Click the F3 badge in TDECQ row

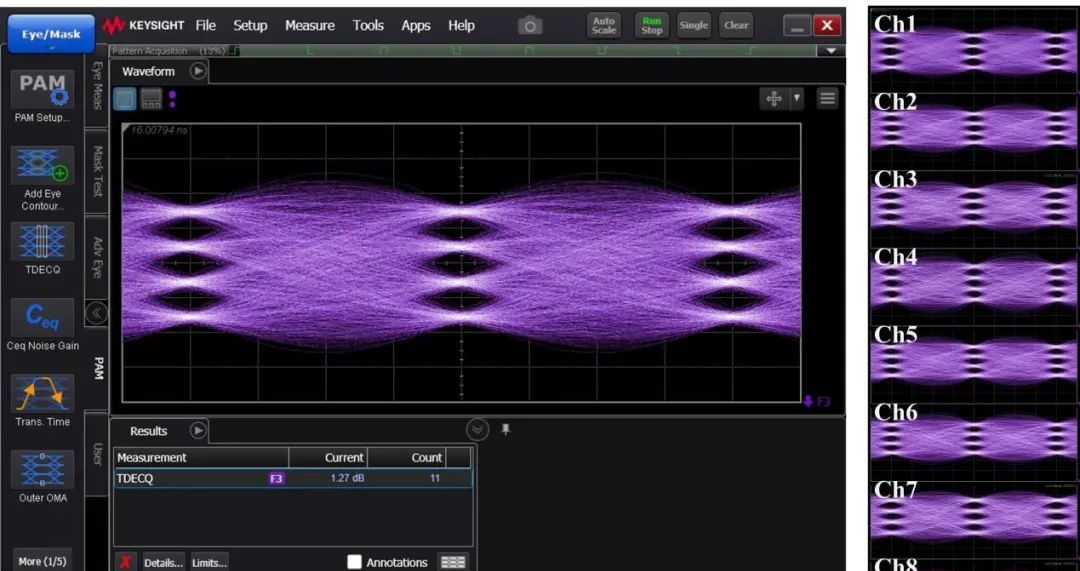coord(276,479)
